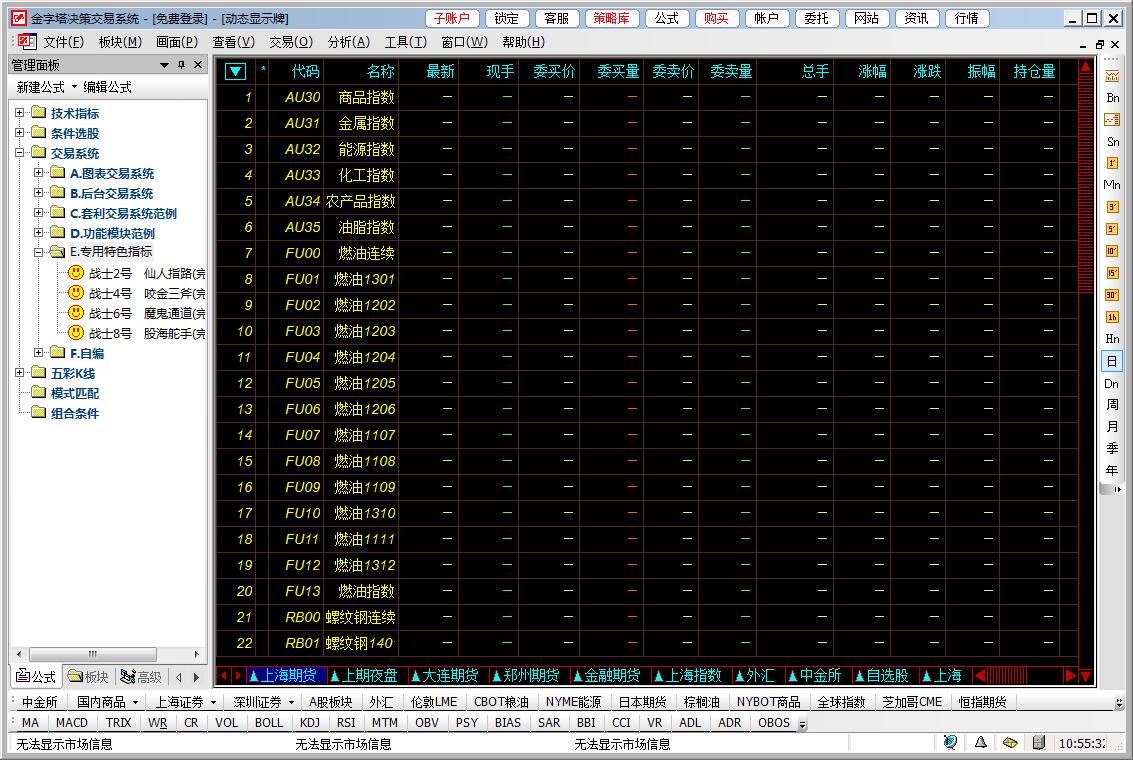The width and height of the screenshot is (1133, 760).
Task: Click the 涨幅 column header
Action: (872, 71)
